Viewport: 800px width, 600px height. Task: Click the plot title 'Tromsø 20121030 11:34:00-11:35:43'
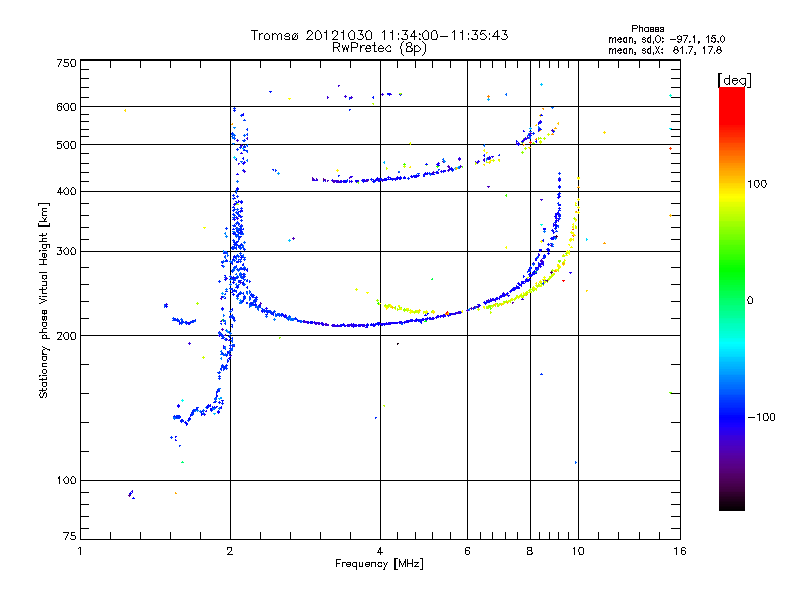pyautogui.click(x=379, y=35)
